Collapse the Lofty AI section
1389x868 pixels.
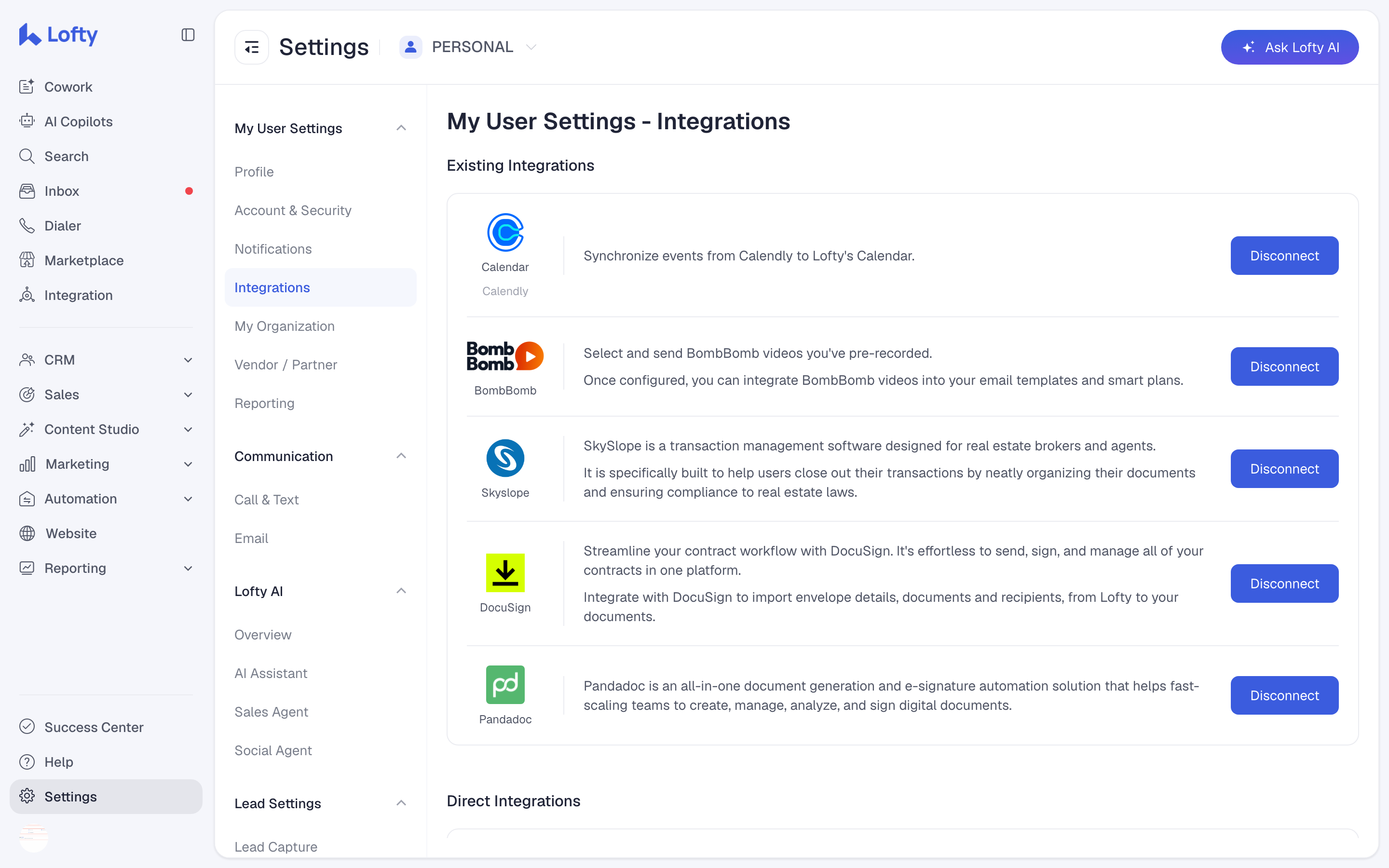click(401, 591)
